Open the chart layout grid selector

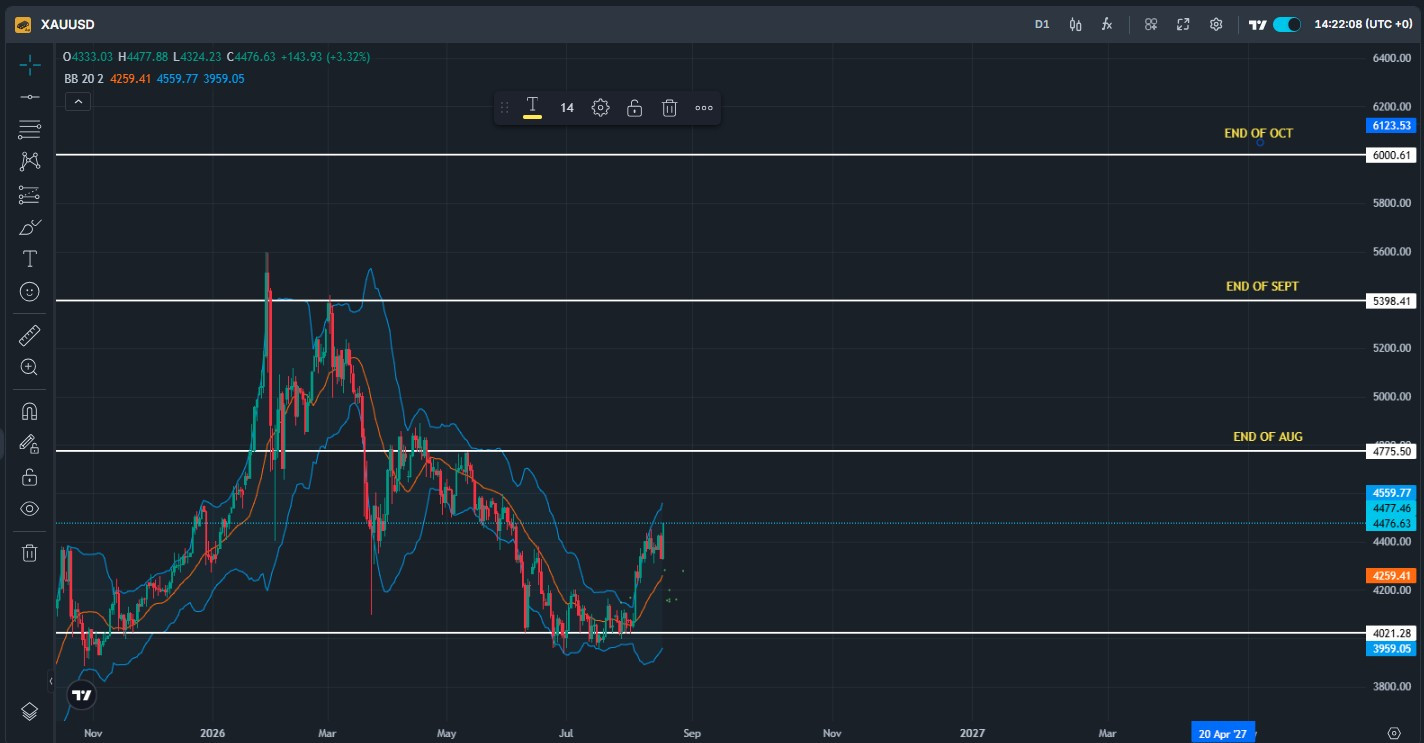click(1151, 24)
